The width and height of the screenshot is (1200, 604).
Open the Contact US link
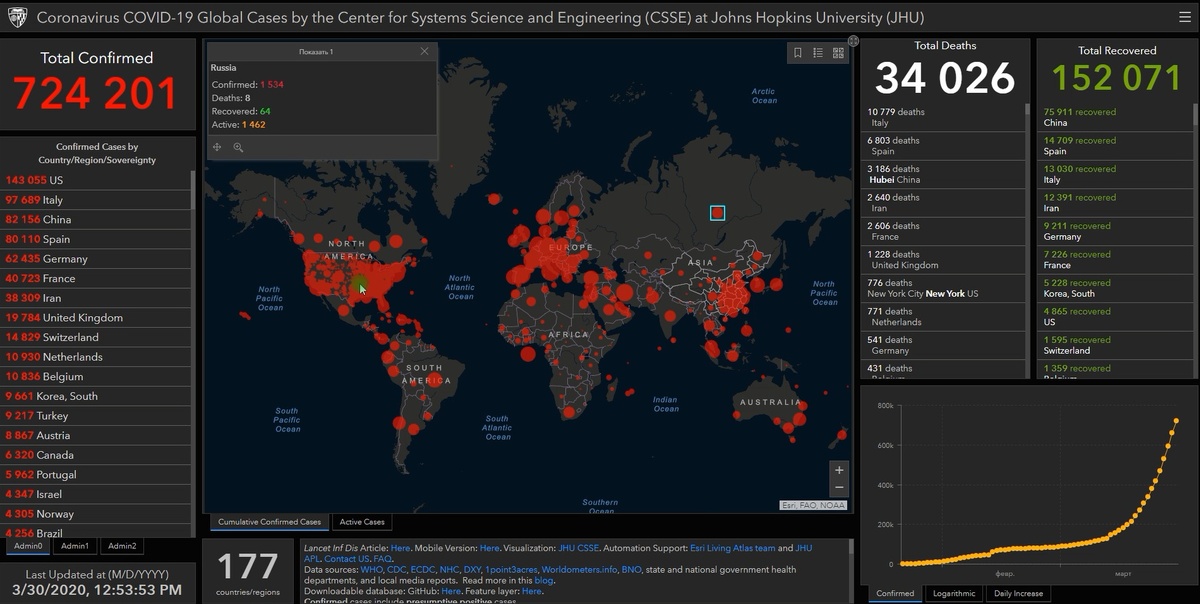coord(346,559)
